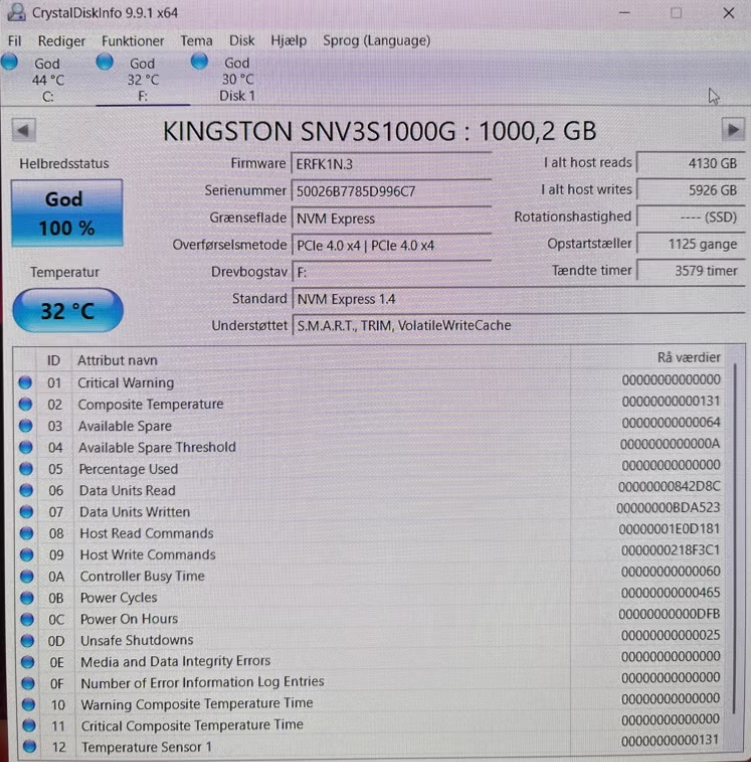751x762 pixels.
Task: Click the CrystalDiskInfo app icon in title bar
Action: pos(16,12)
